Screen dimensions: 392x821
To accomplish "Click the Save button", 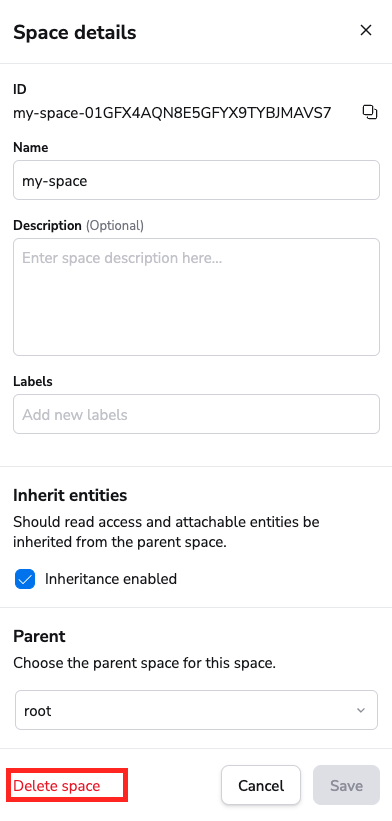I will tap(346, 785).
